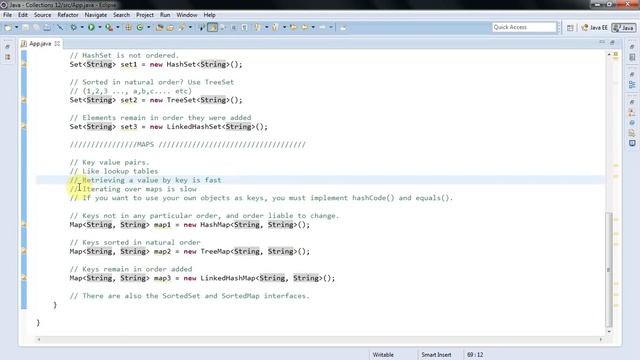
Task: Toggle Mark Occurrences highlighted button
Action: tap(213, 27)
